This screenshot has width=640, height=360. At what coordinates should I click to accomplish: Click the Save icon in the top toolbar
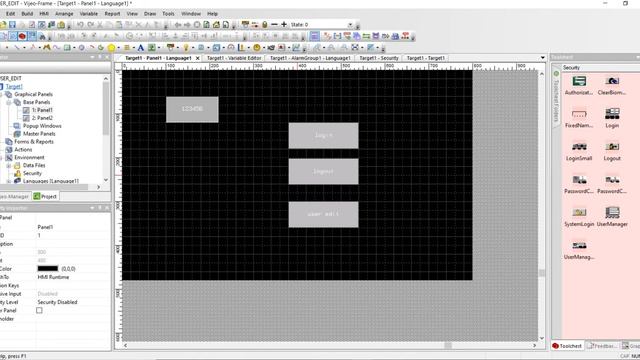(x=12, y=25)
